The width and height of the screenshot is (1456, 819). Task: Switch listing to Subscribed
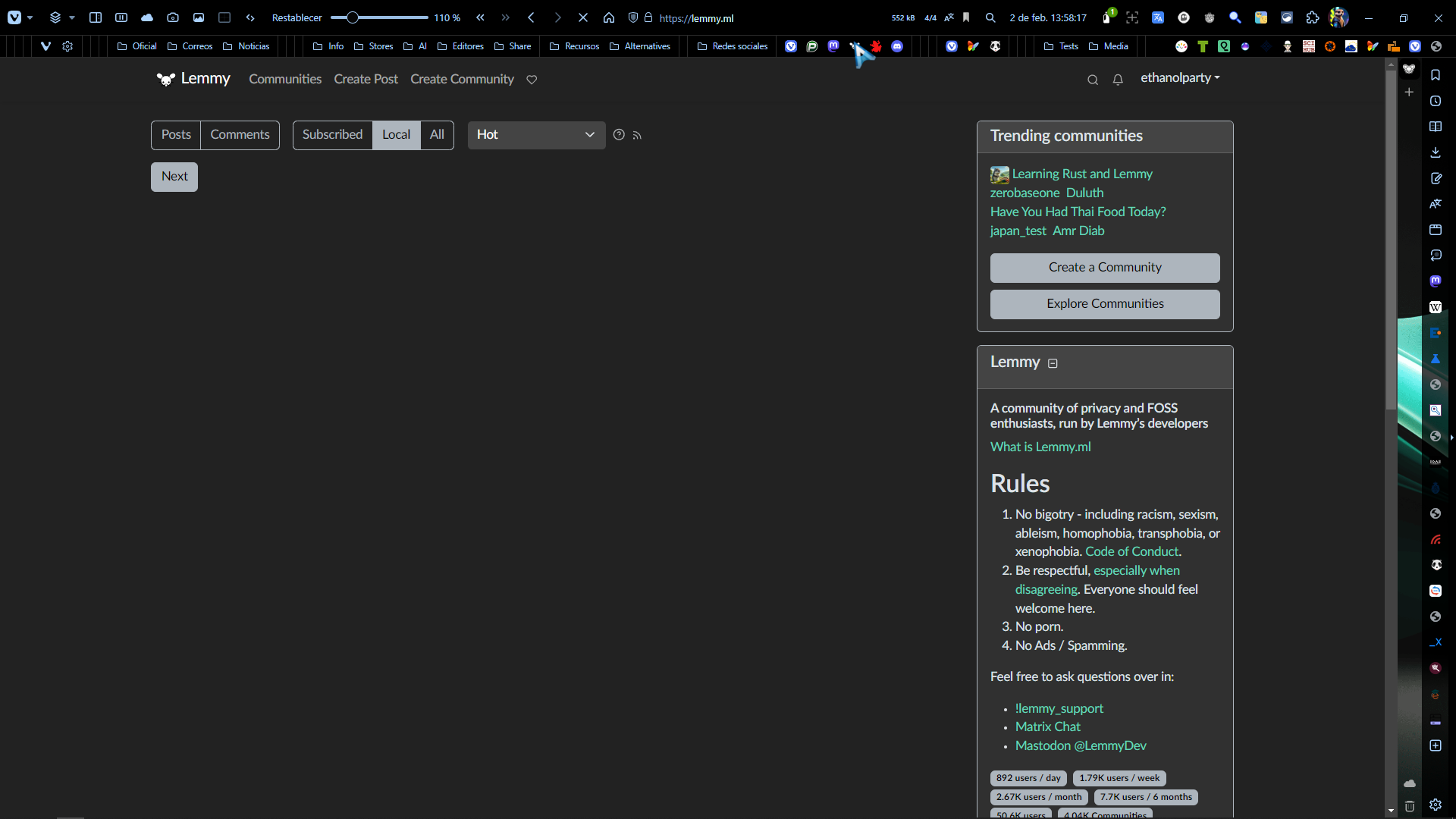[332, 135]
